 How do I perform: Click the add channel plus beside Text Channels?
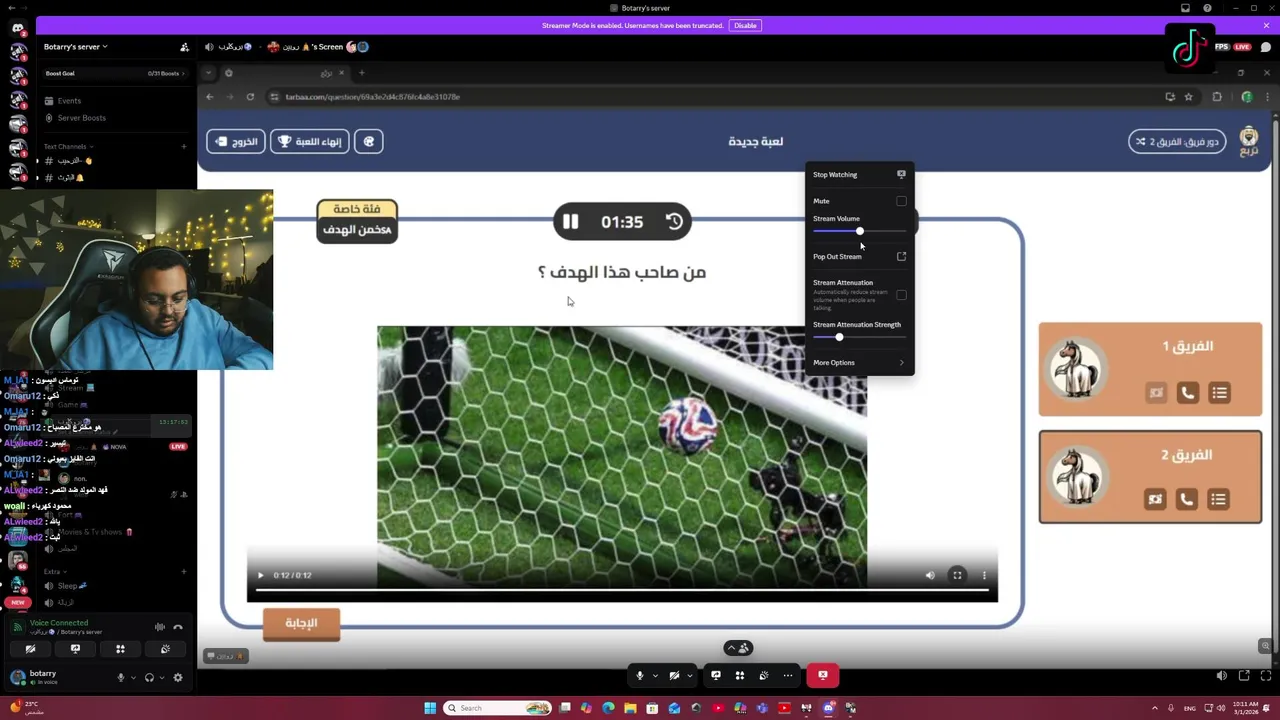183,147
